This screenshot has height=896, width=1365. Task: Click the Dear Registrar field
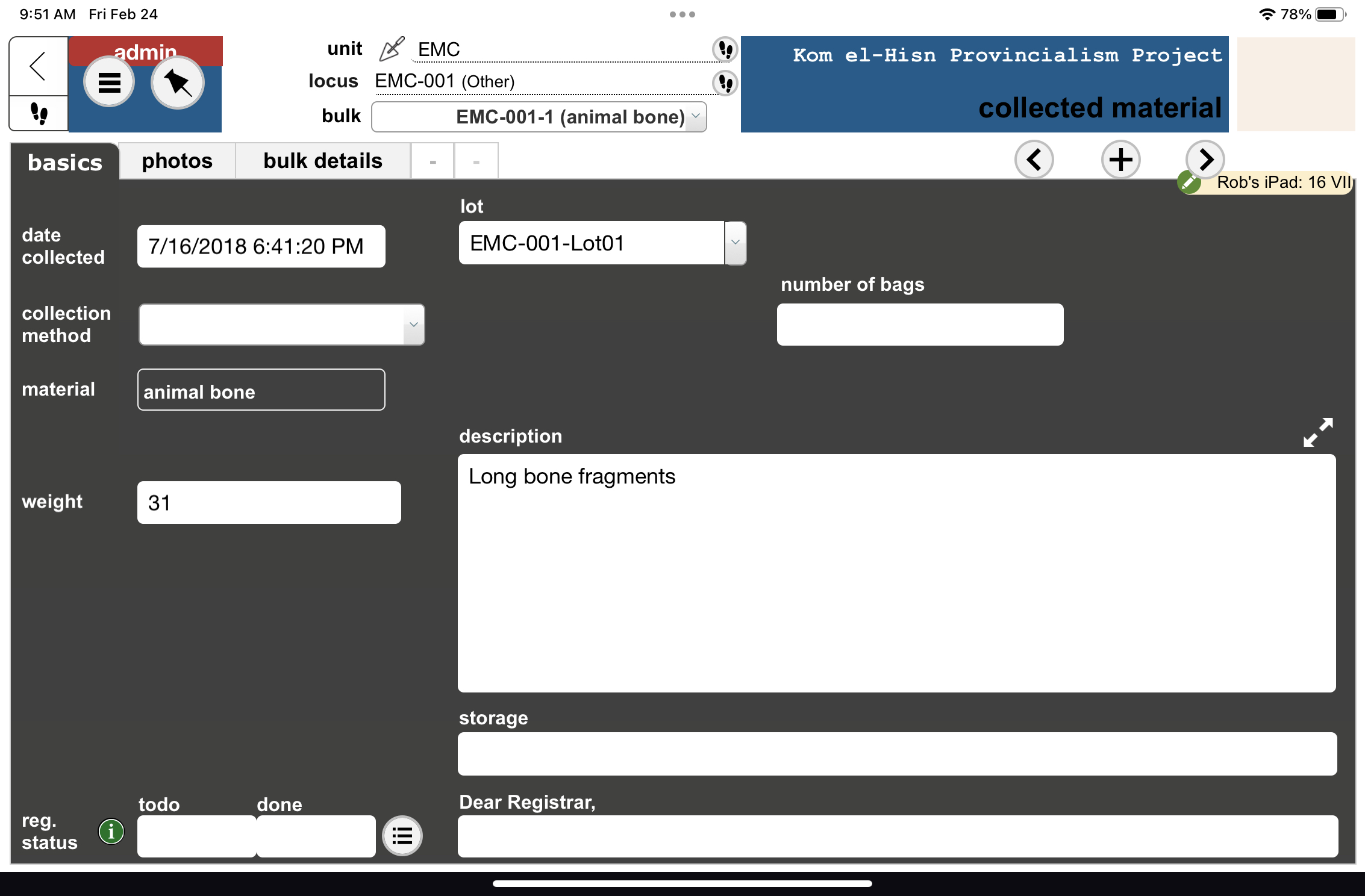[898, 836]
